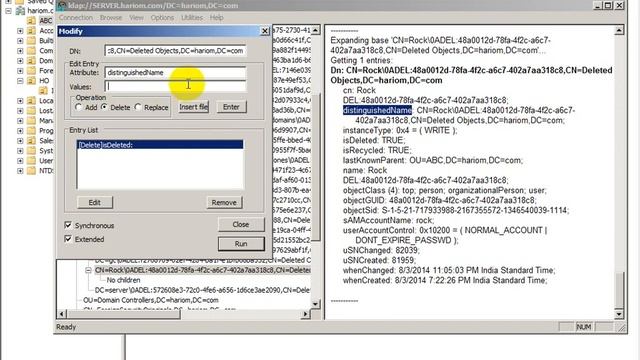This screenshot has height=360, width=640.
Task: Click the DN input field
Action: pyautogui.click(x=176, y=51)
